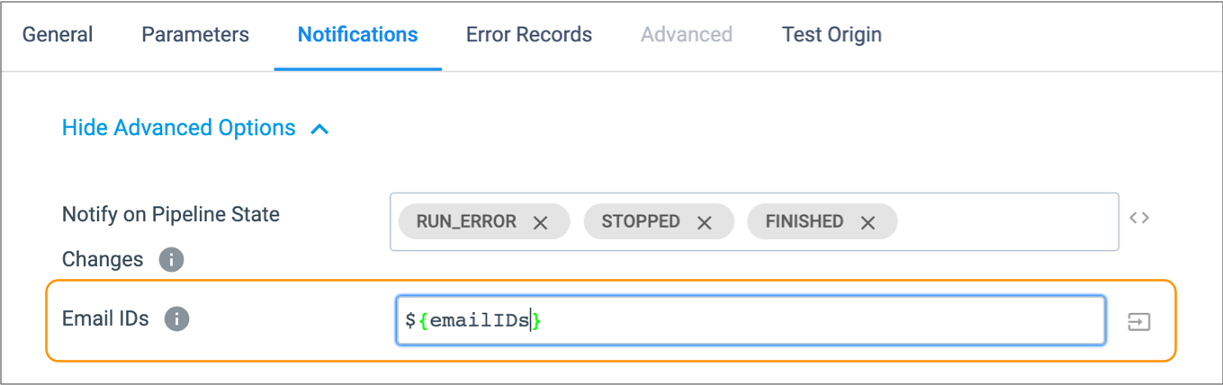Image resolution: width=1223 pixels, height=385 pixels.
Task: Toggle expression mode with angle brackets icon
Action: click(x=1139, y=217)
